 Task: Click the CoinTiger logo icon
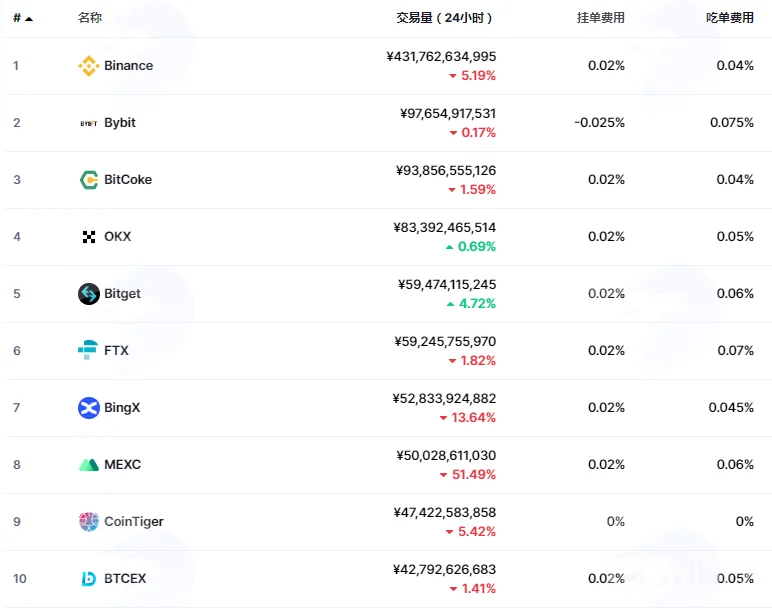point(89,522)
